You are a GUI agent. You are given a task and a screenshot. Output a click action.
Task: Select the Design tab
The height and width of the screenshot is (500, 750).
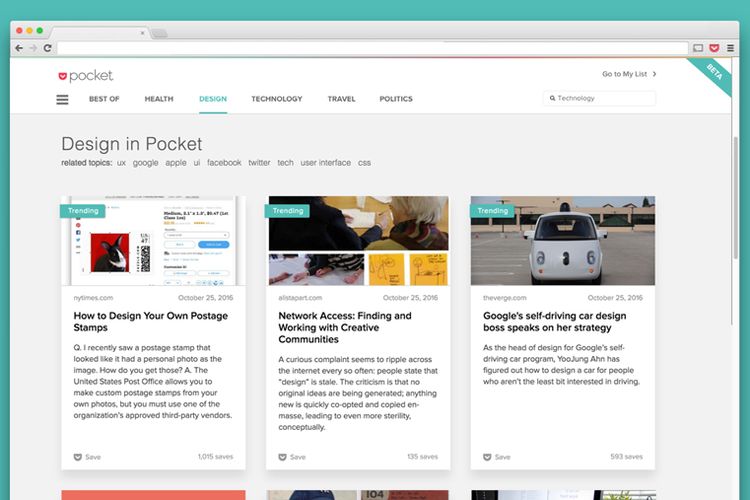[x=213, y=99]
